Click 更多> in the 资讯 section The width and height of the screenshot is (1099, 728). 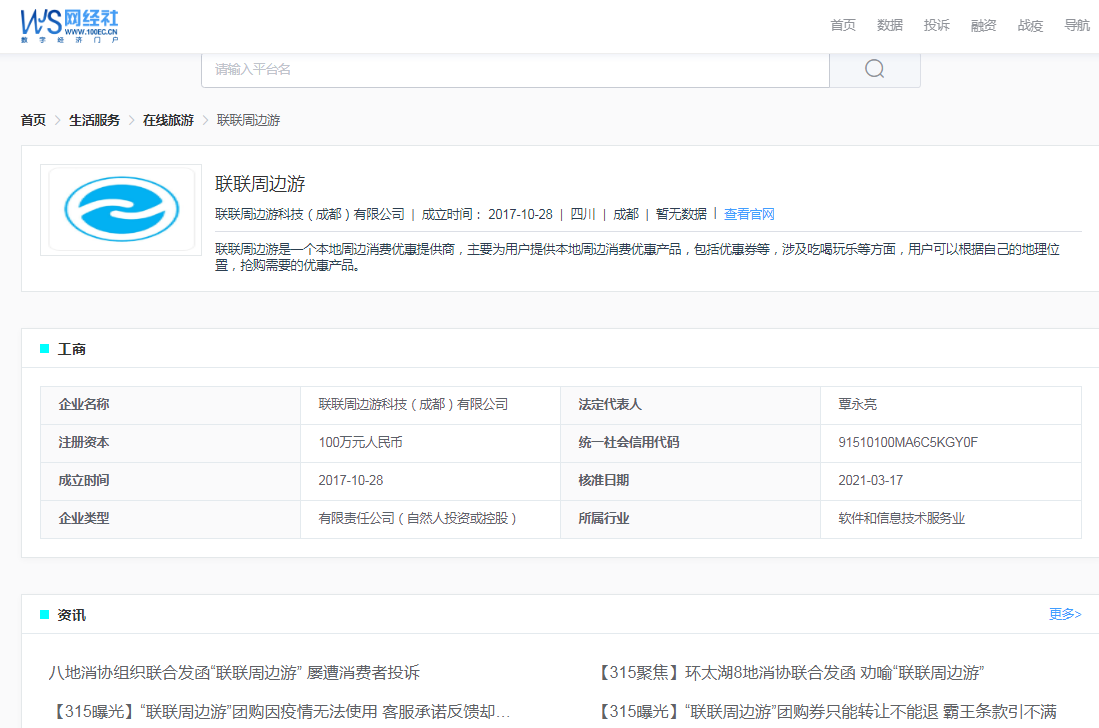1065,614
